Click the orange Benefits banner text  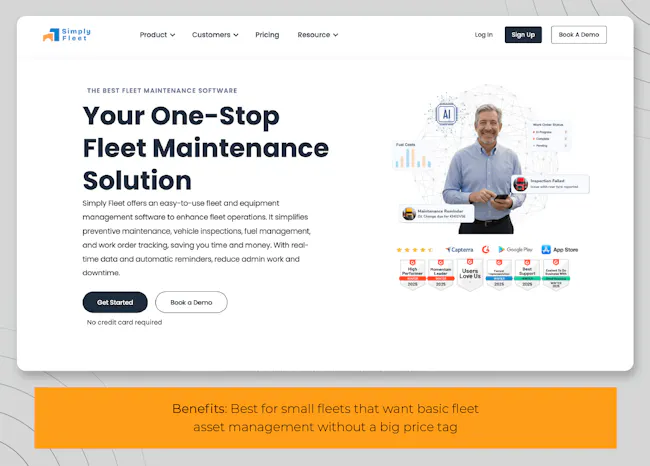(x=325, y=418)
